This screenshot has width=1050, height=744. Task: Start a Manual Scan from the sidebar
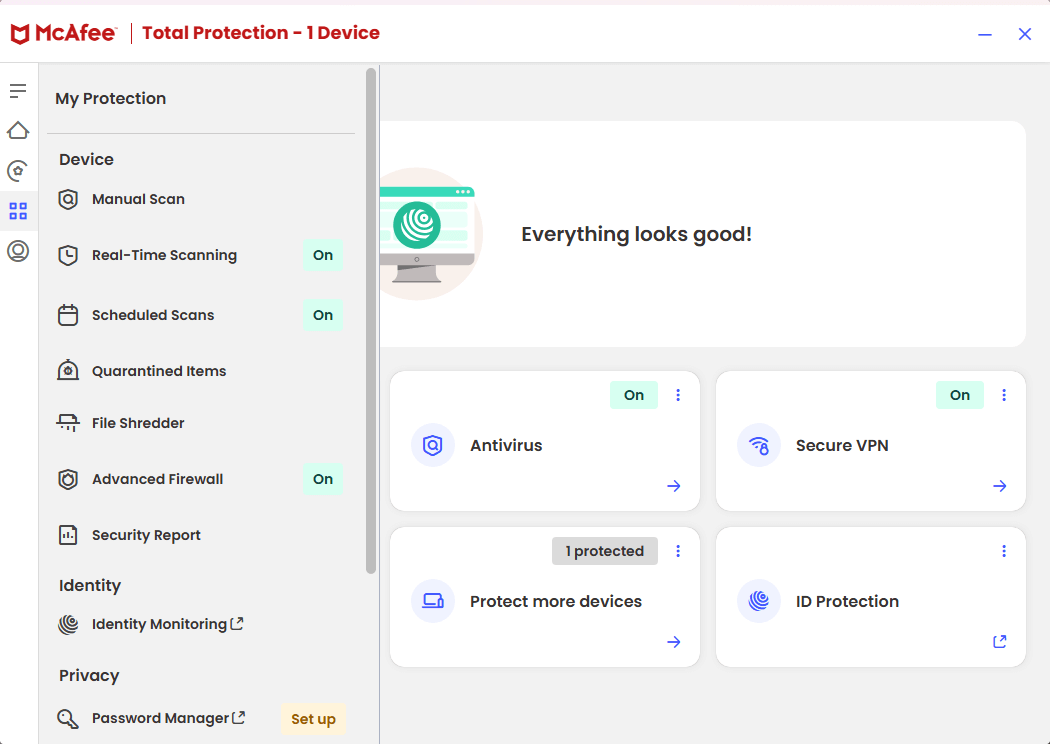click(x=137, y=199)
